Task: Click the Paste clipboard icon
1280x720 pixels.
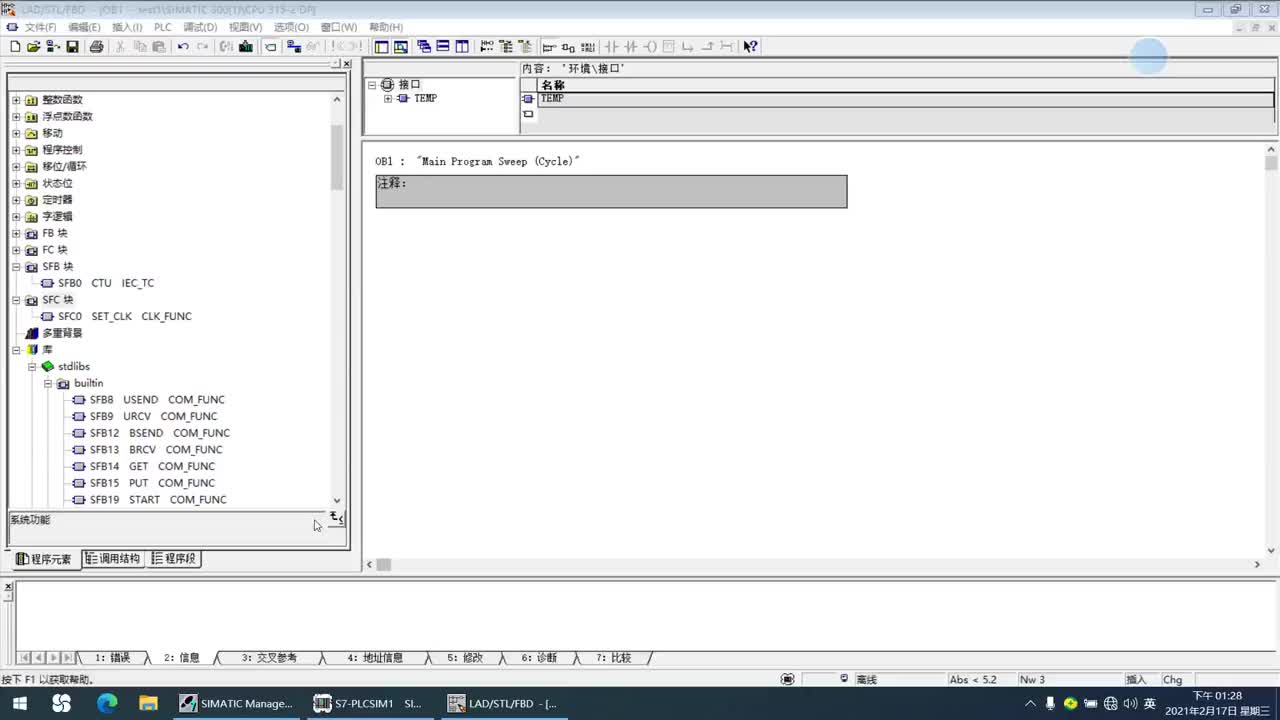Action: pyautogui.click(x=158, y=46)
